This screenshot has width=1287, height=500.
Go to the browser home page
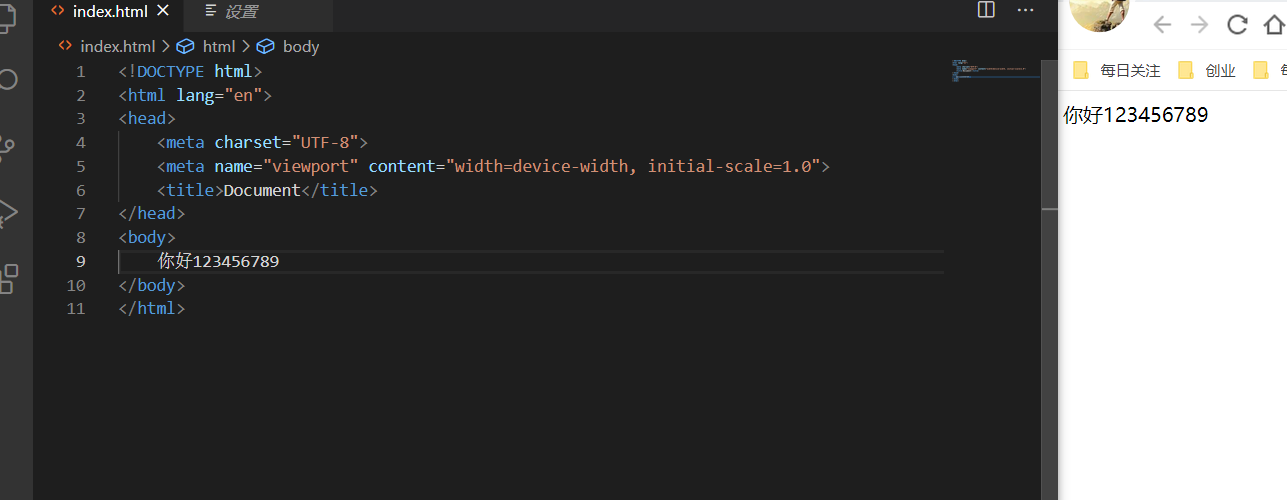[x=1274, y=25]
